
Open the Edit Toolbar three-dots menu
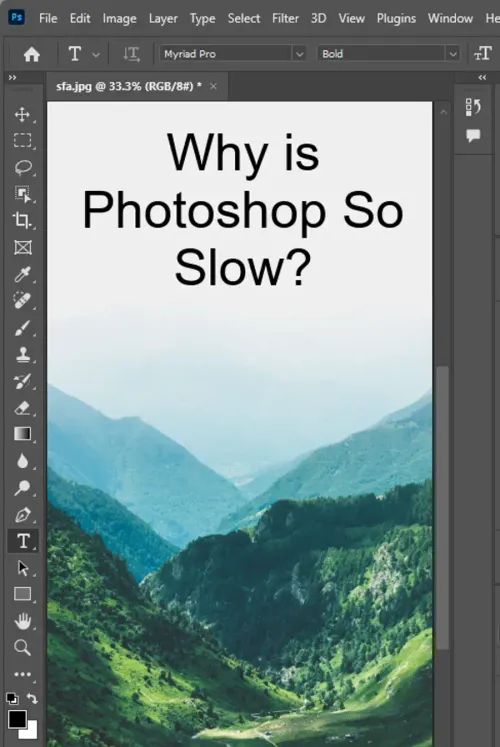click(x=22, y=674)
